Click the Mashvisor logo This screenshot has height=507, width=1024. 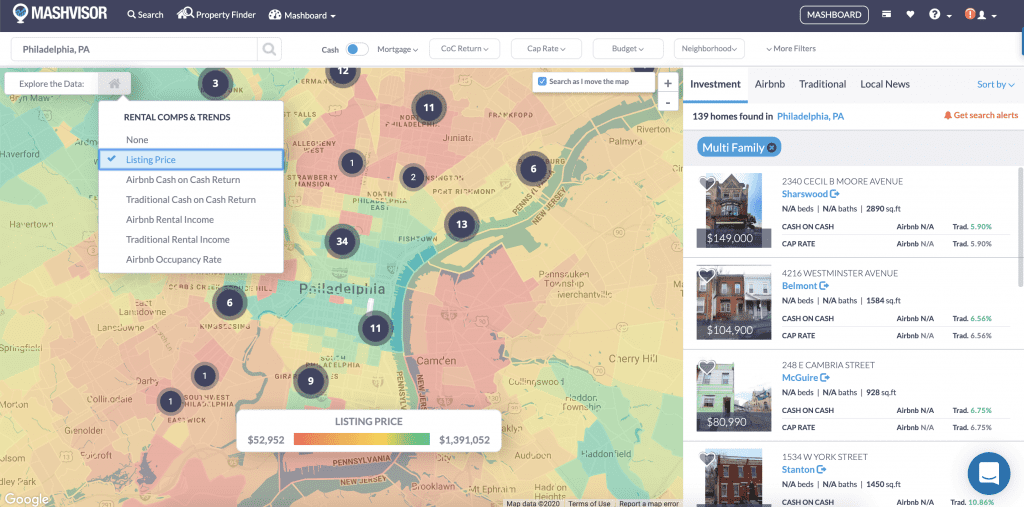click(x=59, y=13)
